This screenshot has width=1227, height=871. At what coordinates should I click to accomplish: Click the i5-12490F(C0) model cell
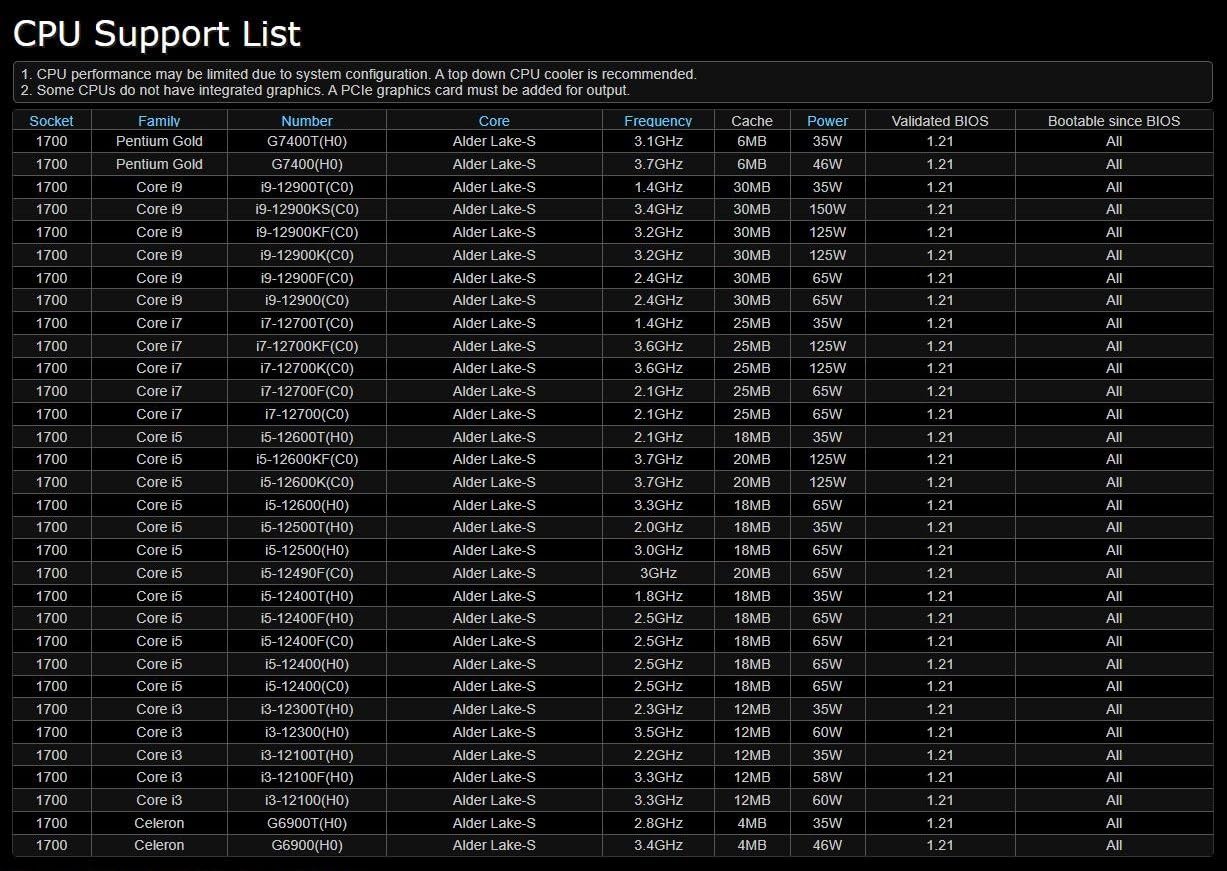click(307, 573)
